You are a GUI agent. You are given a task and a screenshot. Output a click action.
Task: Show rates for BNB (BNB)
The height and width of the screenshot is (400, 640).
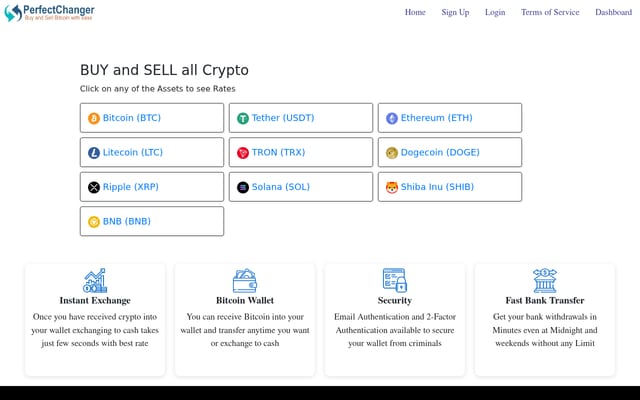coord(152,221)
